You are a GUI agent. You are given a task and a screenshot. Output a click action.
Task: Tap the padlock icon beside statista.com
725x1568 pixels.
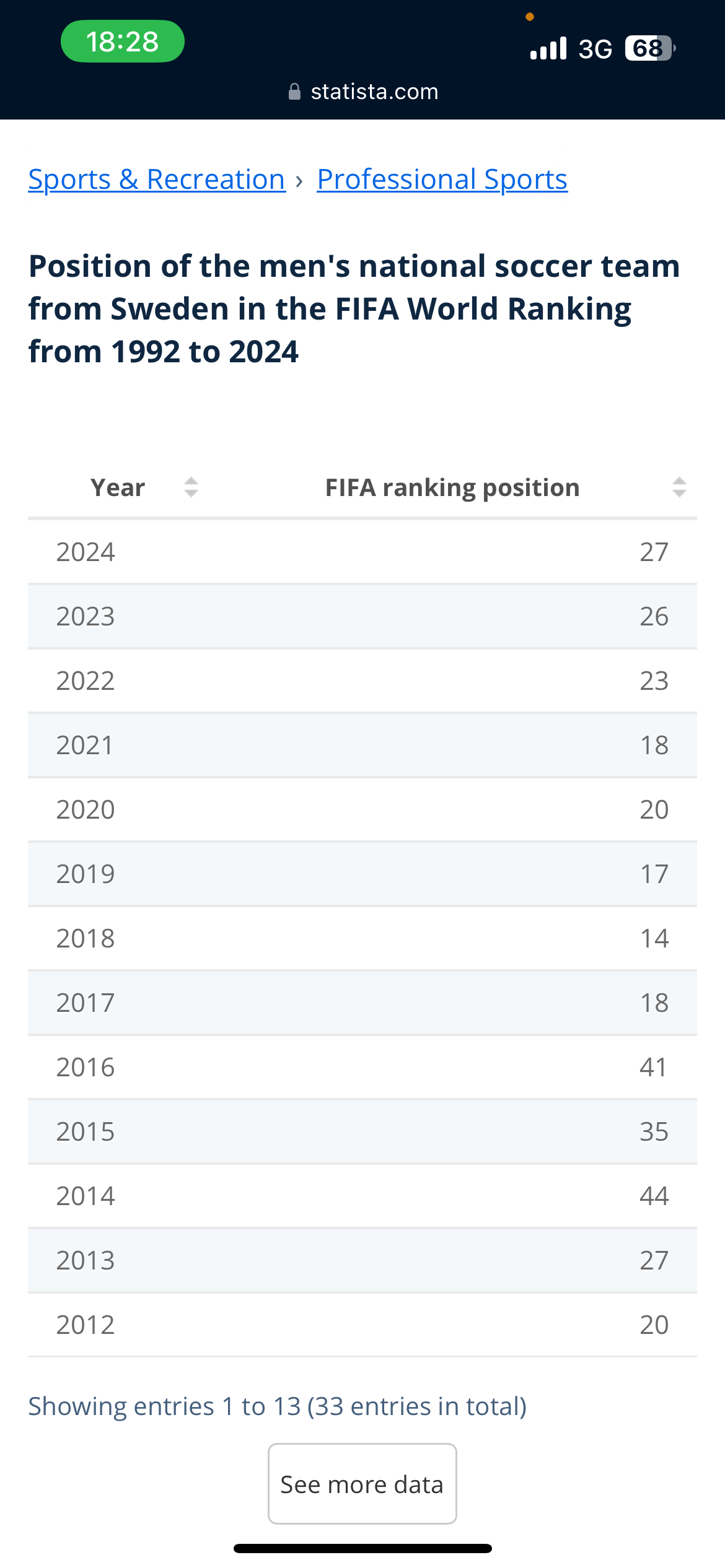point(295,92)
